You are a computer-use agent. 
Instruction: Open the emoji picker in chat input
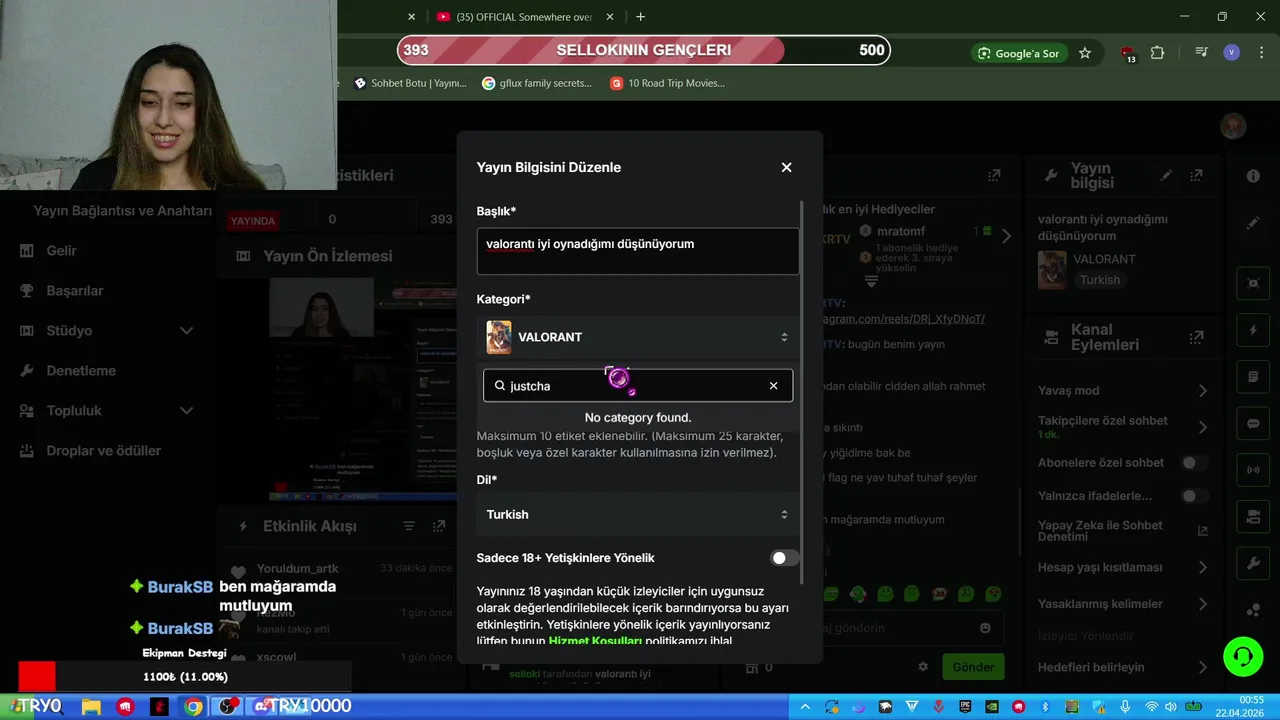click(985, 628)
